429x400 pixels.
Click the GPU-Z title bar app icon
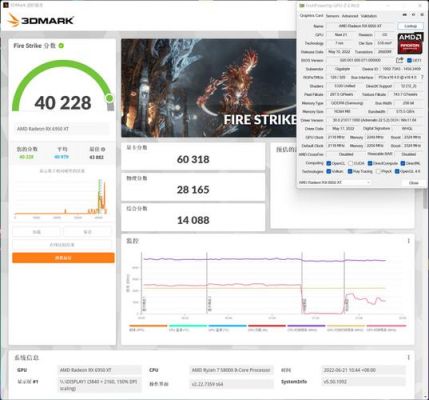tap(301, 6)
